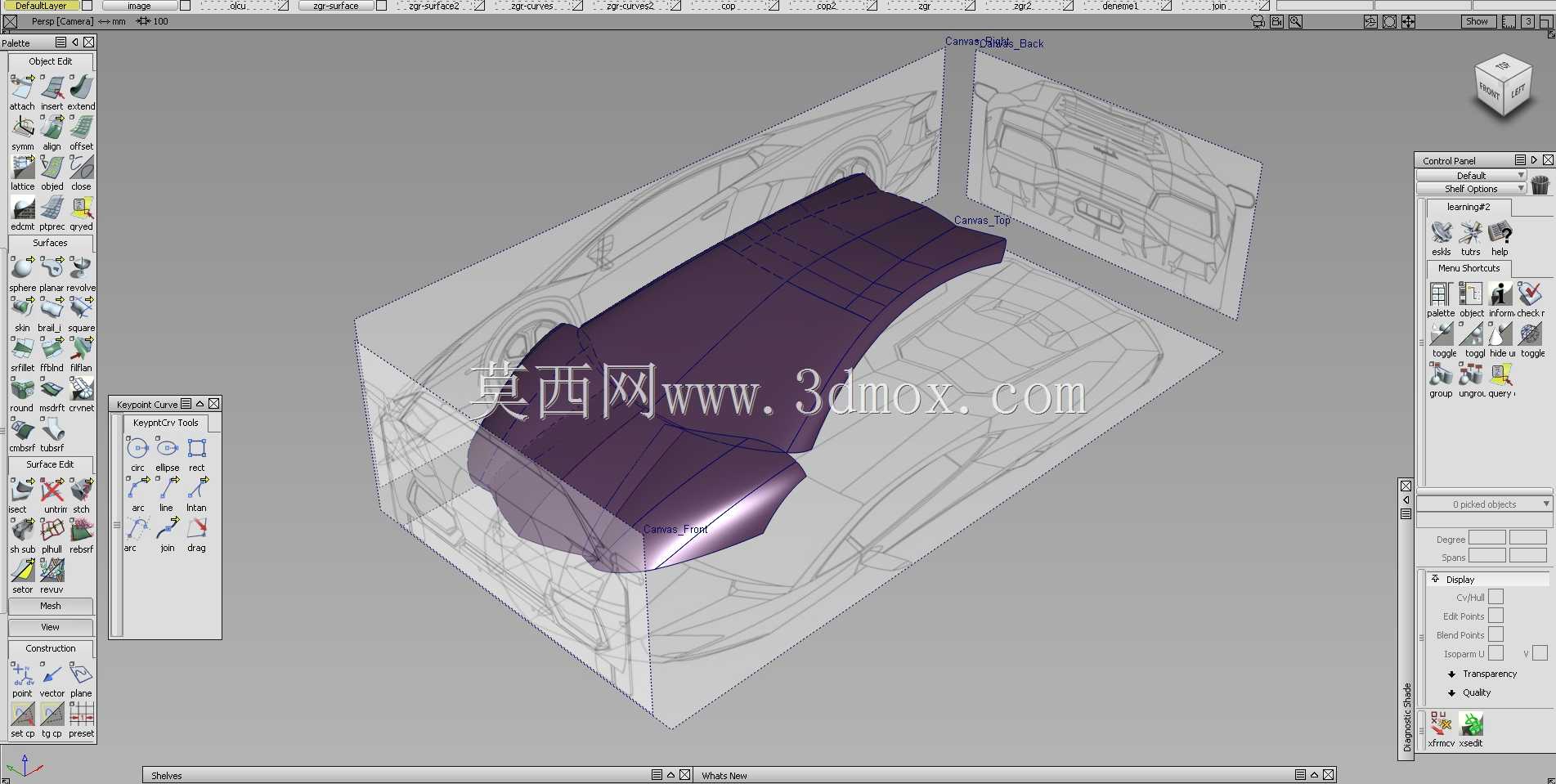Click the group shortcut icon

(x=1441, y=374)
